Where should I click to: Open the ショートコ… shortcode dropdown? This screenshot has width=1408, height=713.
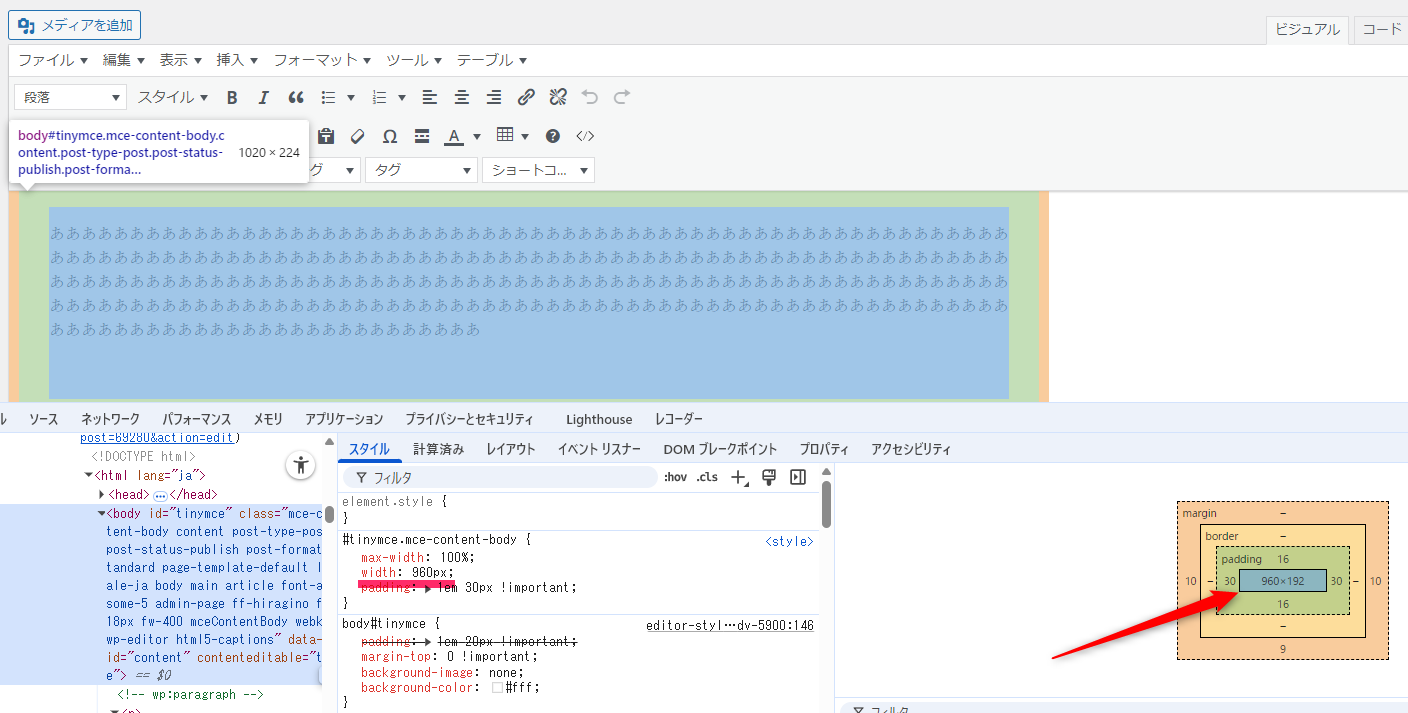(538, 170)
